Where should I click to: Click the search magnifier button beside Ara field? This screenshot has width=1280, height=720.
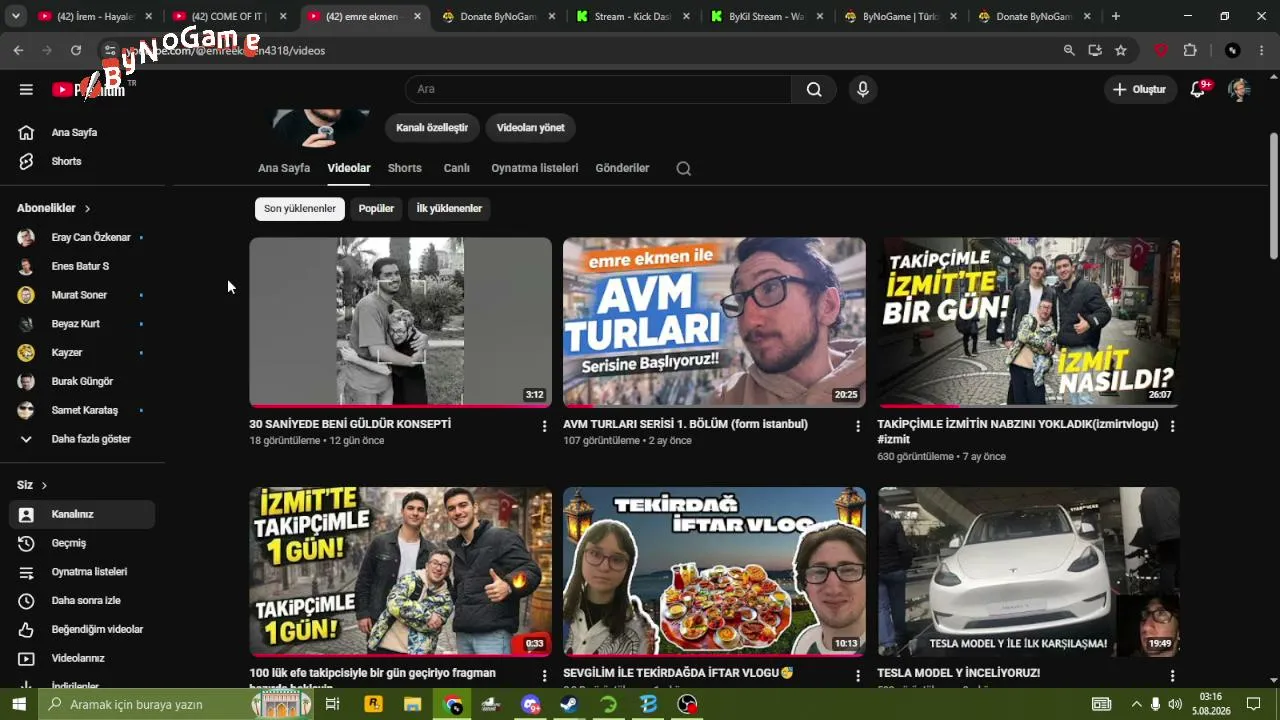(x=814, y=89)
